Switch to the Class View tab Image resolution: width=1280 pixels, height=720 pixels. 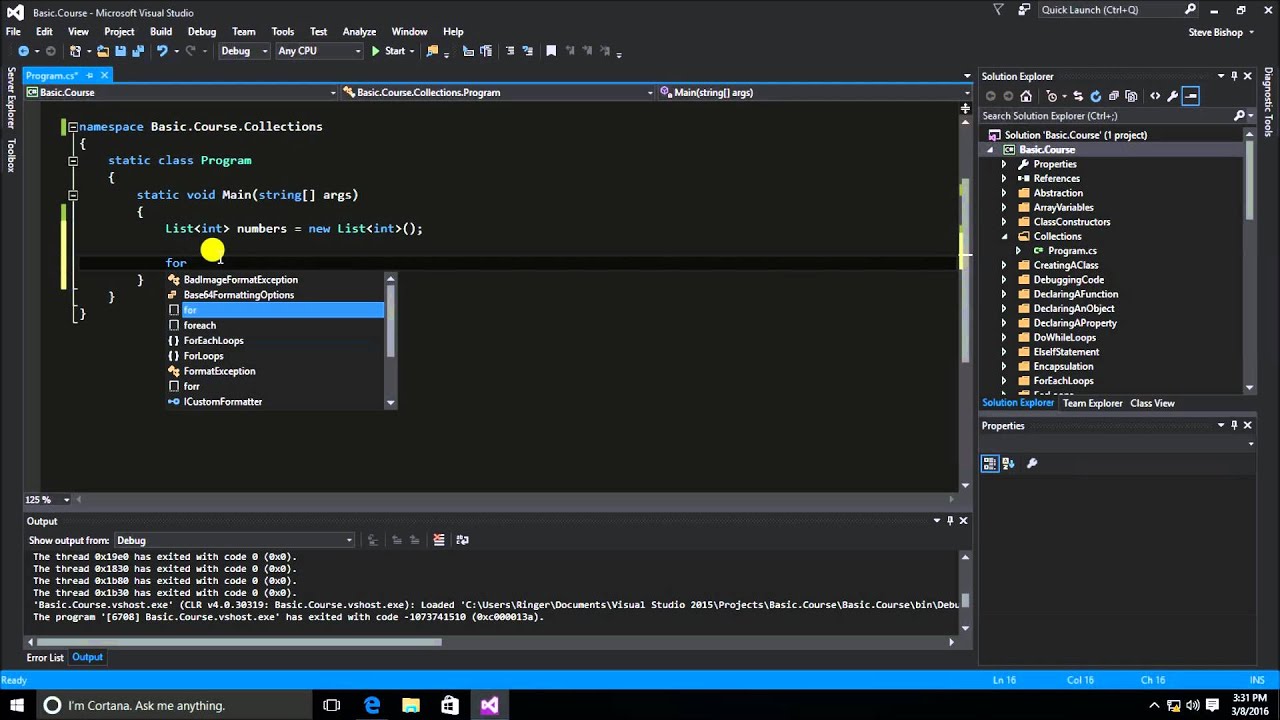[x=1152, y=403]
